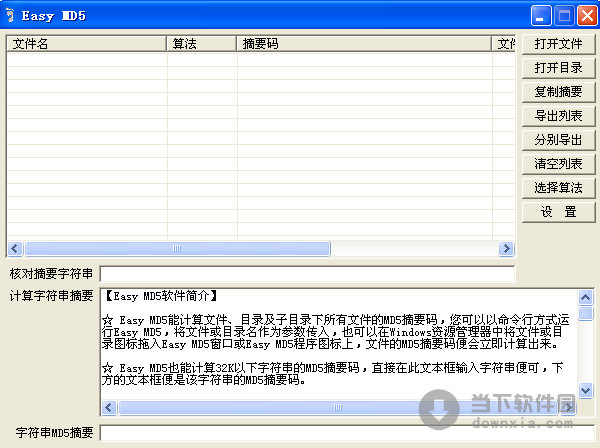This screenshot has height=448, width=600.
Task: Click the 【Easy MD5软件简介】 heading text
Action: coord(161,296)
